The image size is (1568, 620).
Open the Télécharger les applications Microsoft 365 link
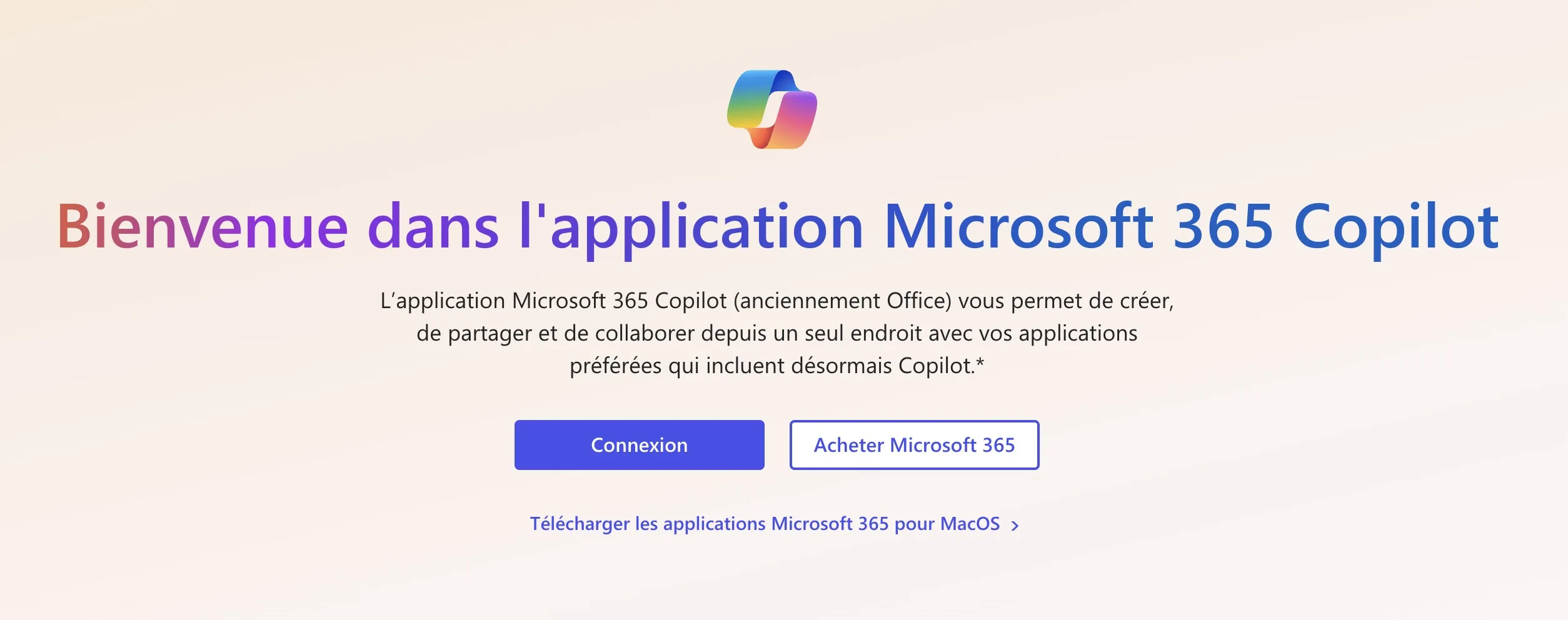[764, 524]
